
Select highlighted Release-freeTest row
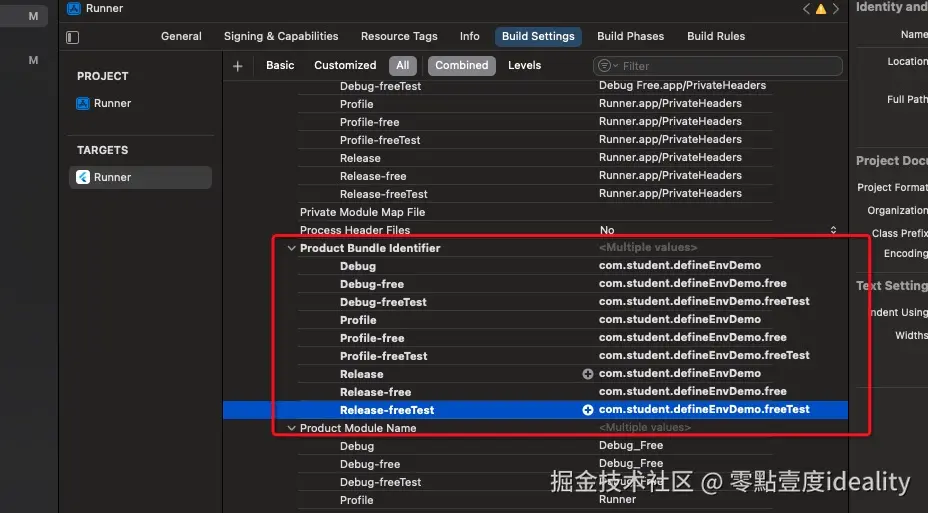(x=536, y=409)
